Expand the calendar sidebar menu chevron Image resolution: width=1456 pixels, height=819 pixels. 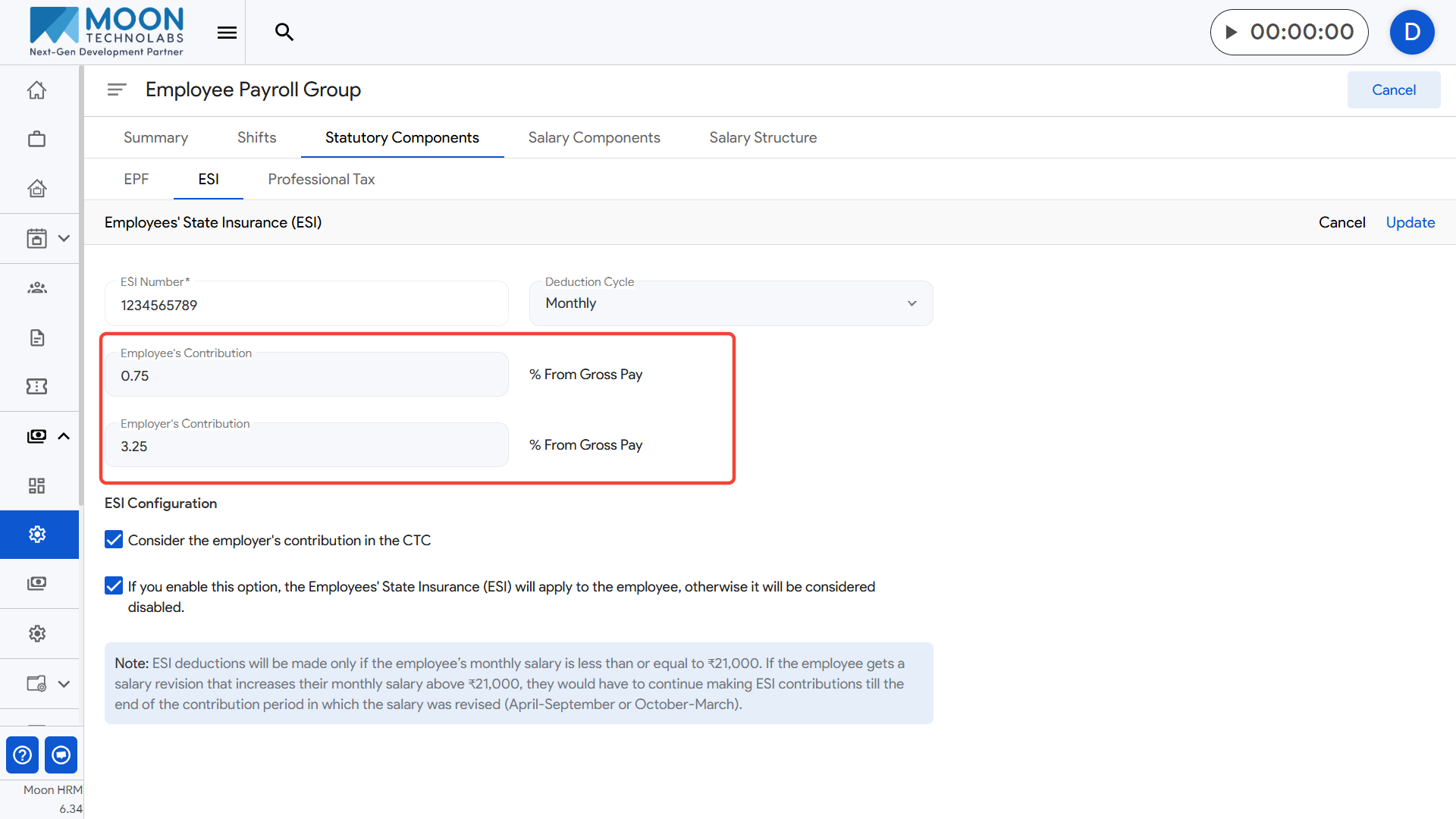pos(64,238)
